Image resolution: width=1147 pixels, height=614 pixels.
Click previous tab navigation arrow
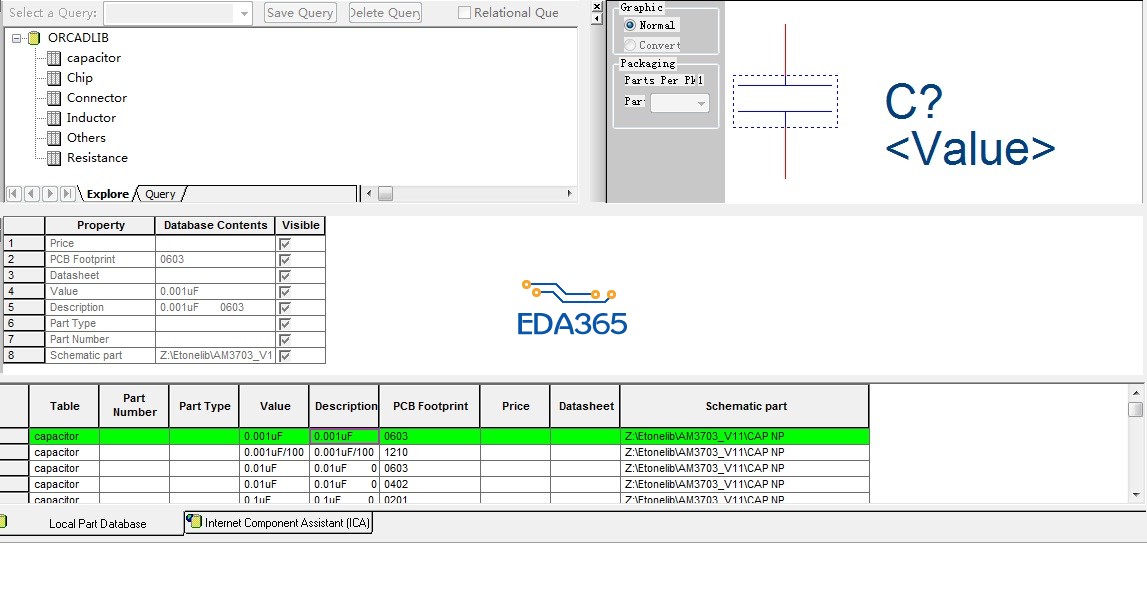pyautogui.click(x=31, y=194)
